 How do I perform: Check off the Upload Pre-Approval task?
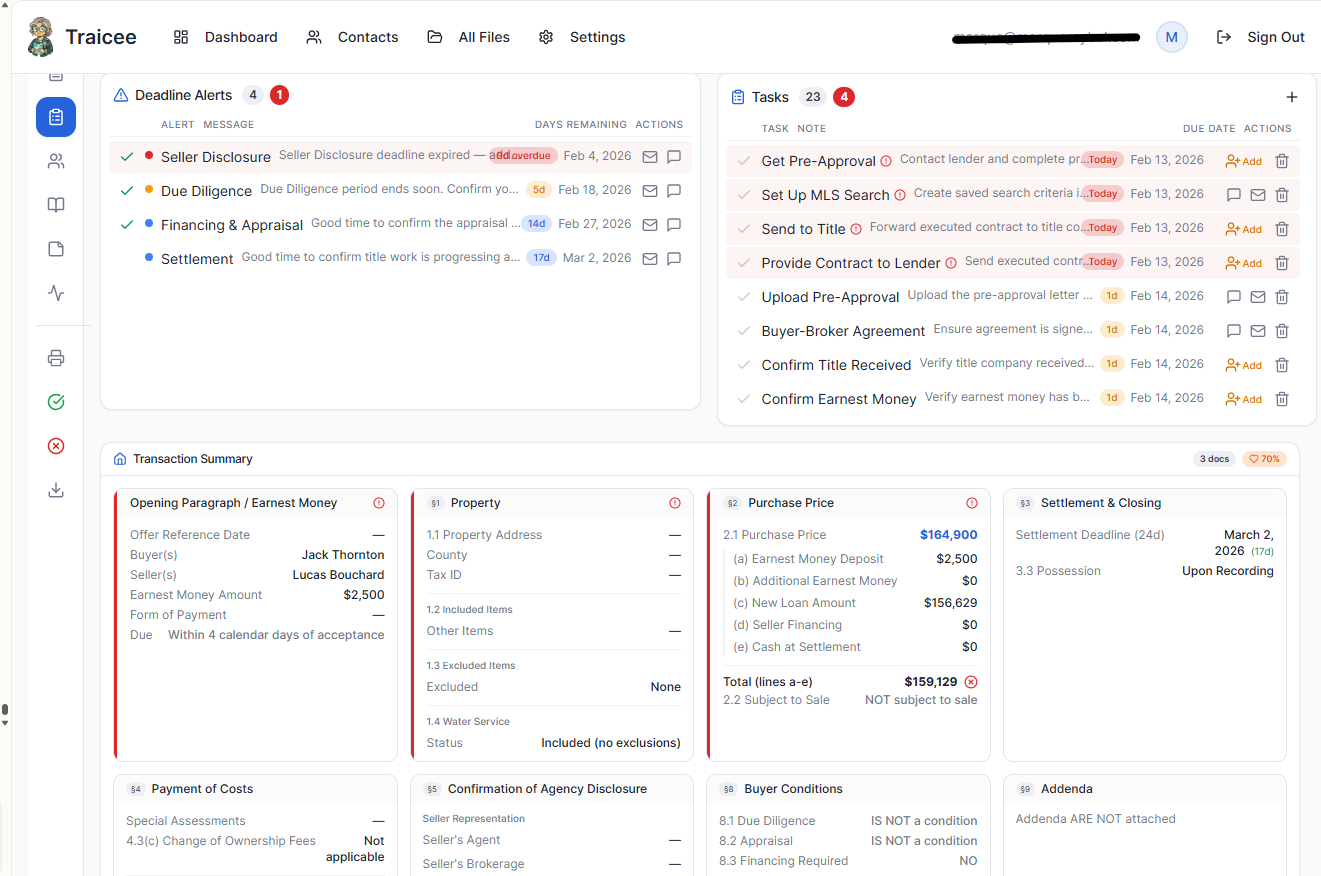[744, 296]
